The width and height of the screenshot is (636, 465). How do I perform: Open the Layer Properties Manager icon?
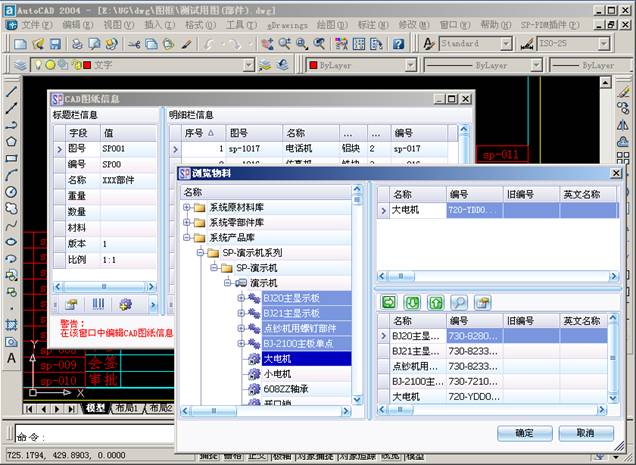21,65
